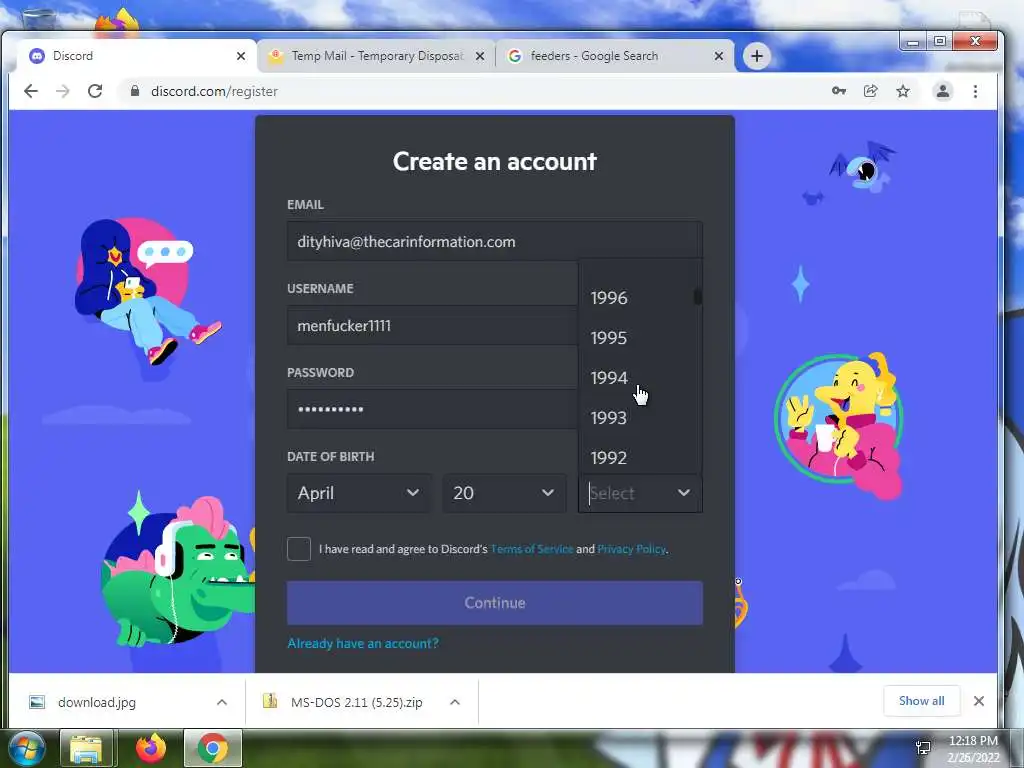Click the year Select dropdown
1024x768 pixels.
click(640, 493)
